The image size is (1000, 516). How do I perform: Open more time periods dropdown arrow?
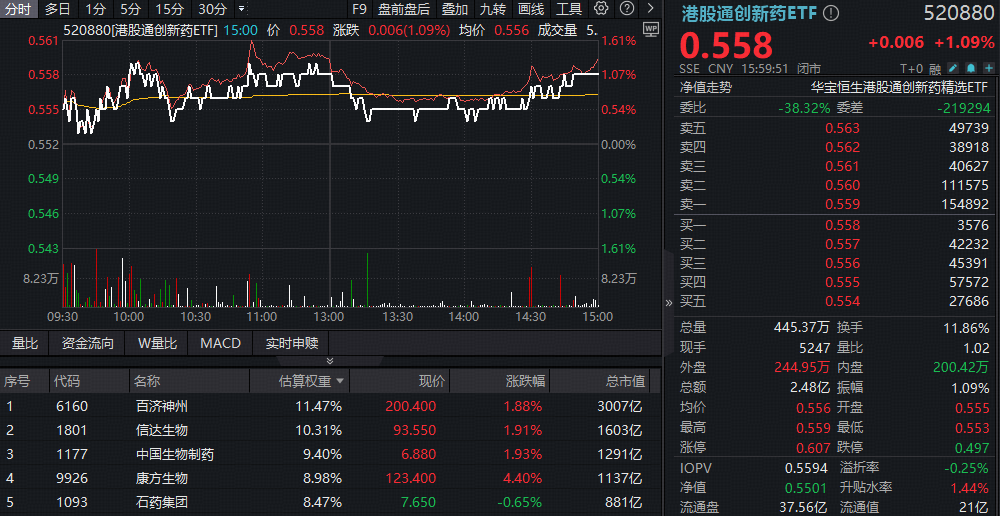(242, 9)
